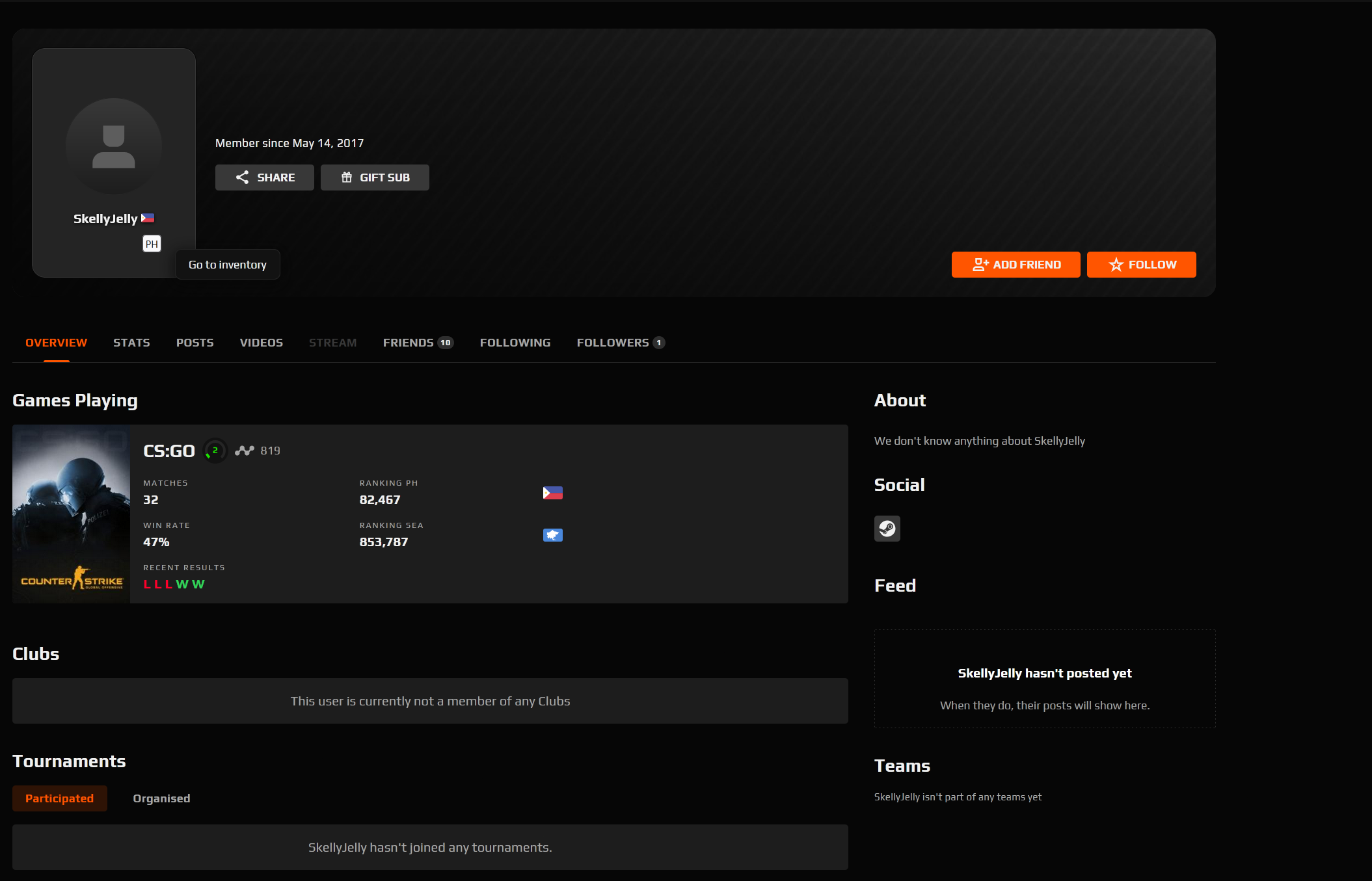Click the 'not a member of any Clubs' notice
Screen dimensions: 1372x881
[x=430, y=701]
